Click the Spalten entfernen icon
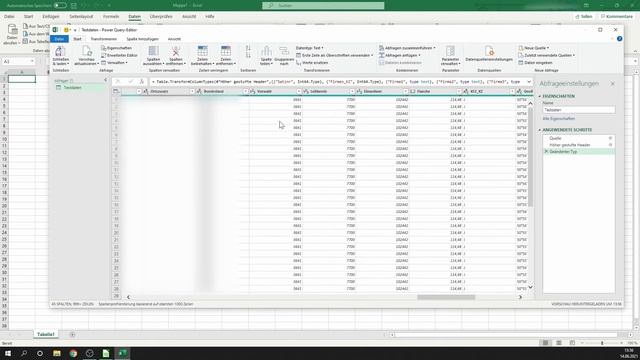Image resolution: width=640 pixels, height=360 pixels. [176, 51]
